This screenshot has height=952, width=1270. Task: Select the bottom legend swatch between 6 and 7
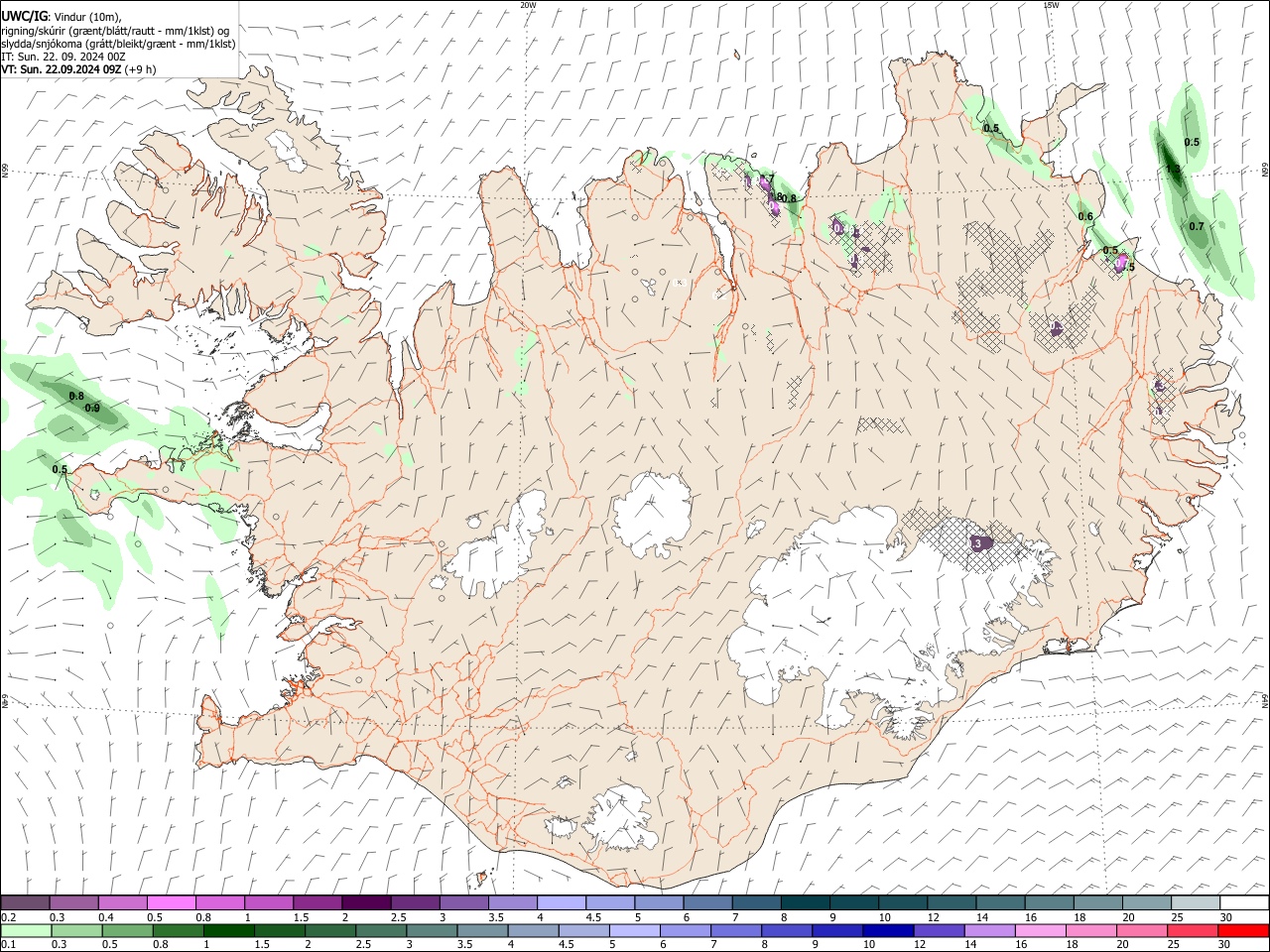(686, 930)
